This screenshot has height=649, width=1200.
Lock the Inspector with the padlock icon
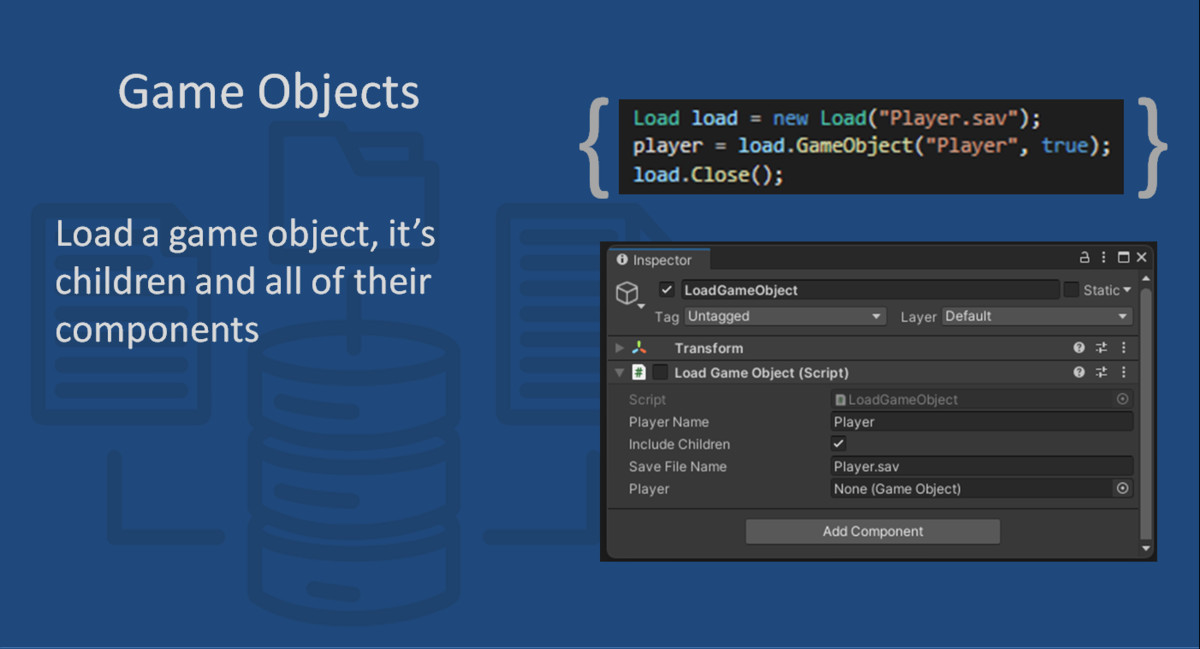1084,258
